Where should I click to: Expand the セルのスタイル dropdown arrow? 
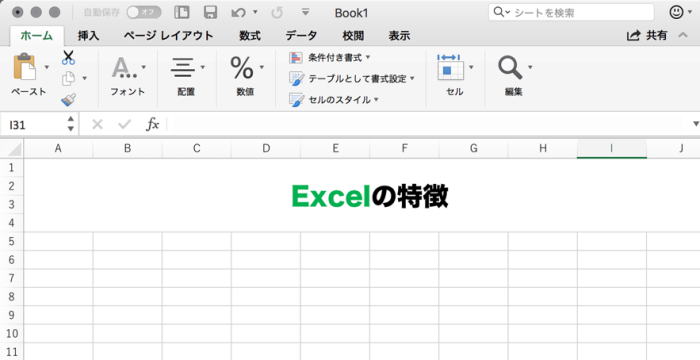[376, 100]
